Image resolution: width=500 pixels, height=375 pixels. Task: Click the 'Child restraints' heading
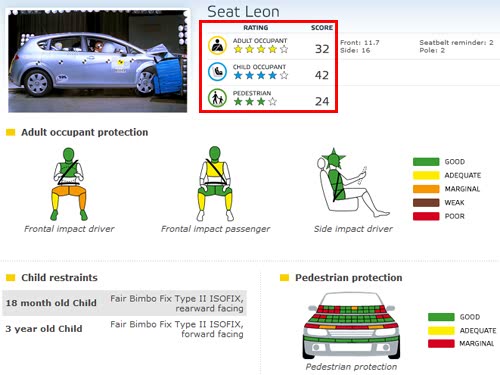(x=59, y=278)
